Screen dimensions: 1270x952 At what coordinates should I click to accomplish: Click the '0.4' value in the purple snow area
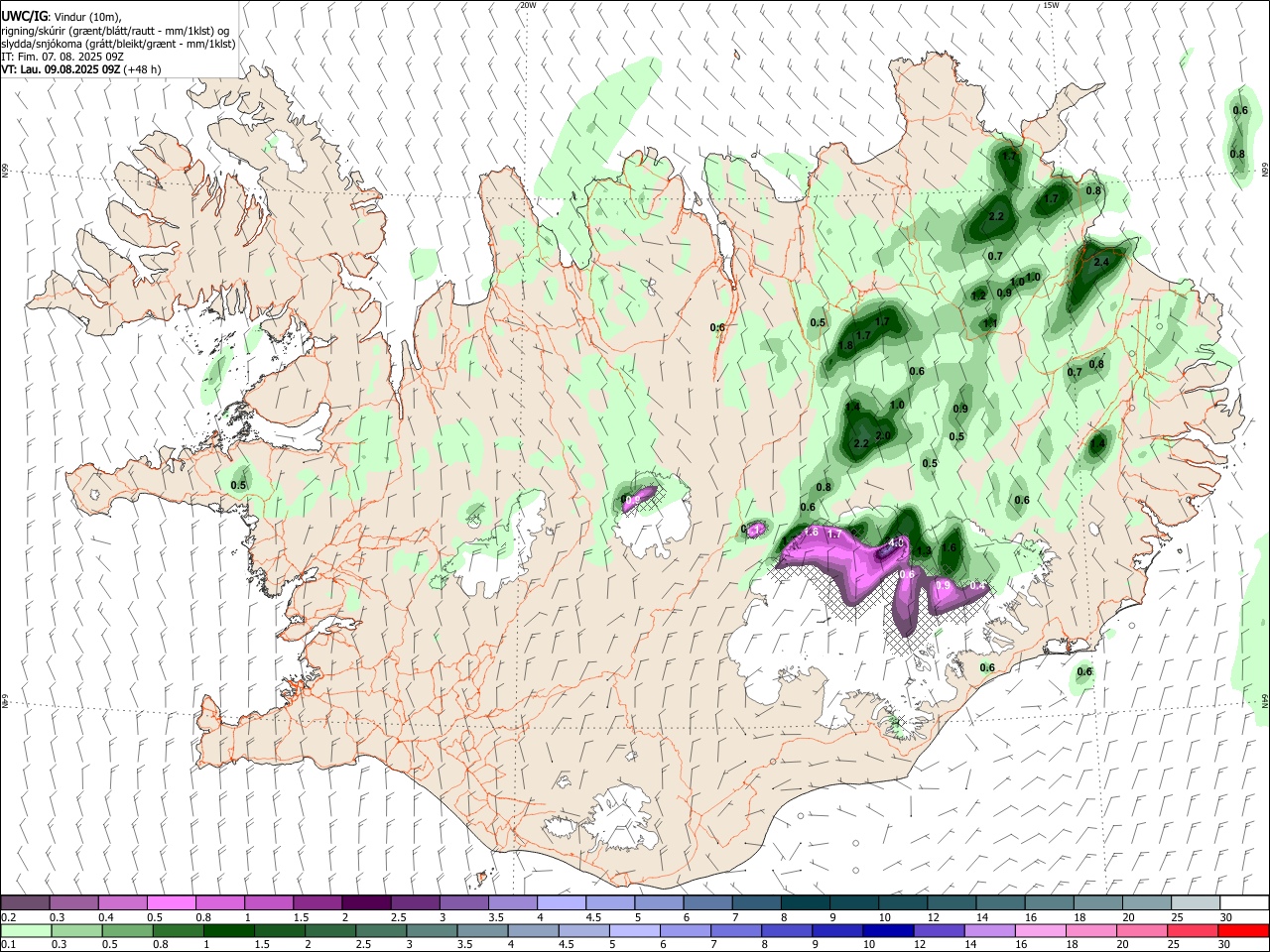[977, 586]
